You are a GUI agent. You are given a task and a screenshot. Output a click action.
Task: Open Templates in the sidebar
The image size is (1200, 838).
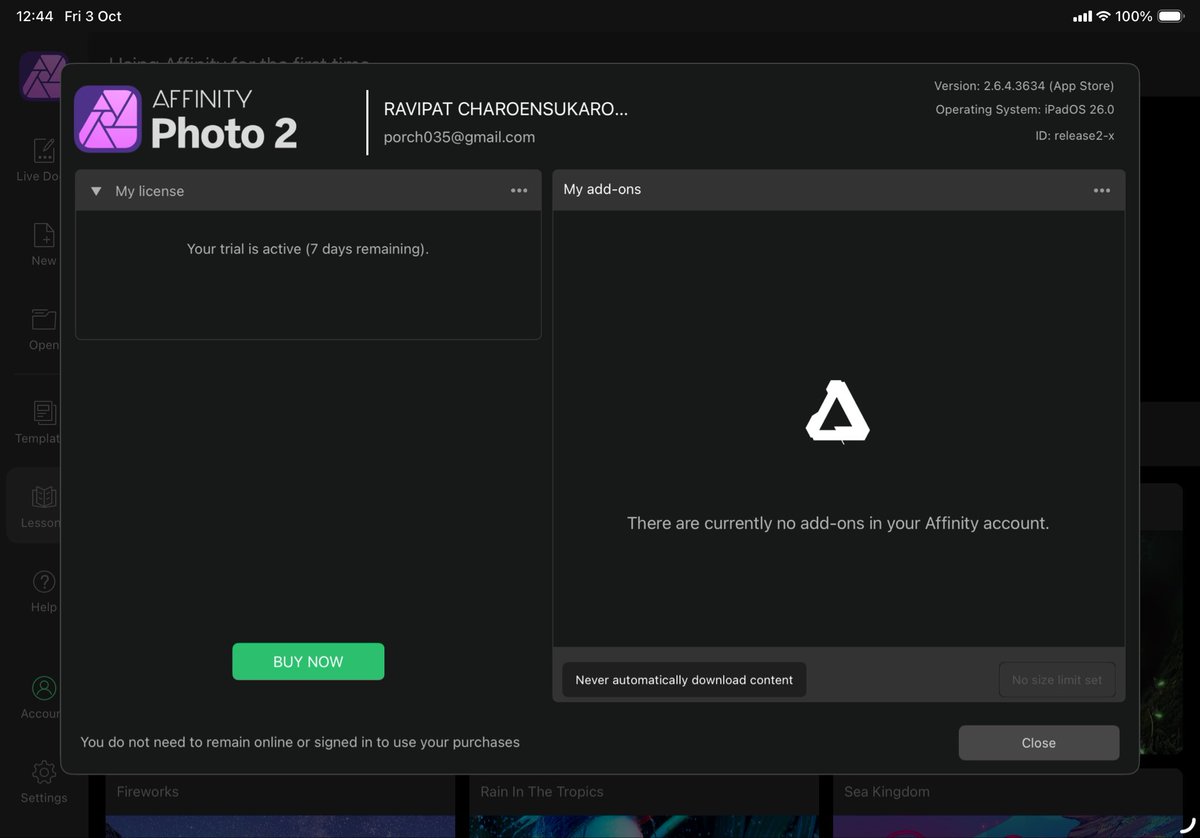(x=40, y=422)
